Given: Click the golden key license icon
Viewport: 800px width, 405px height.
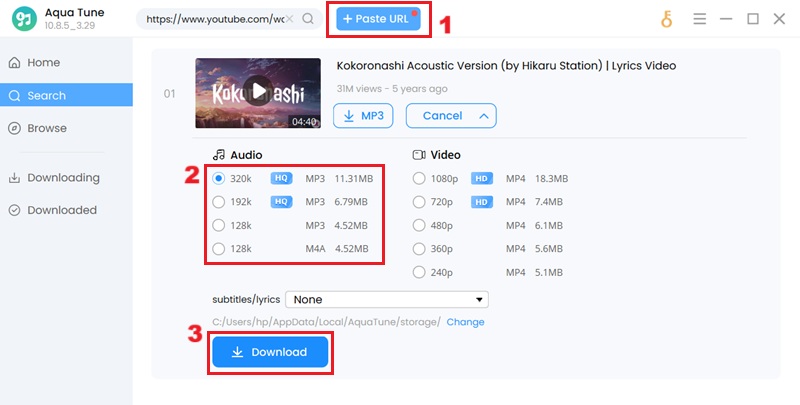Looking at the screenshot, I should [667, 19].
